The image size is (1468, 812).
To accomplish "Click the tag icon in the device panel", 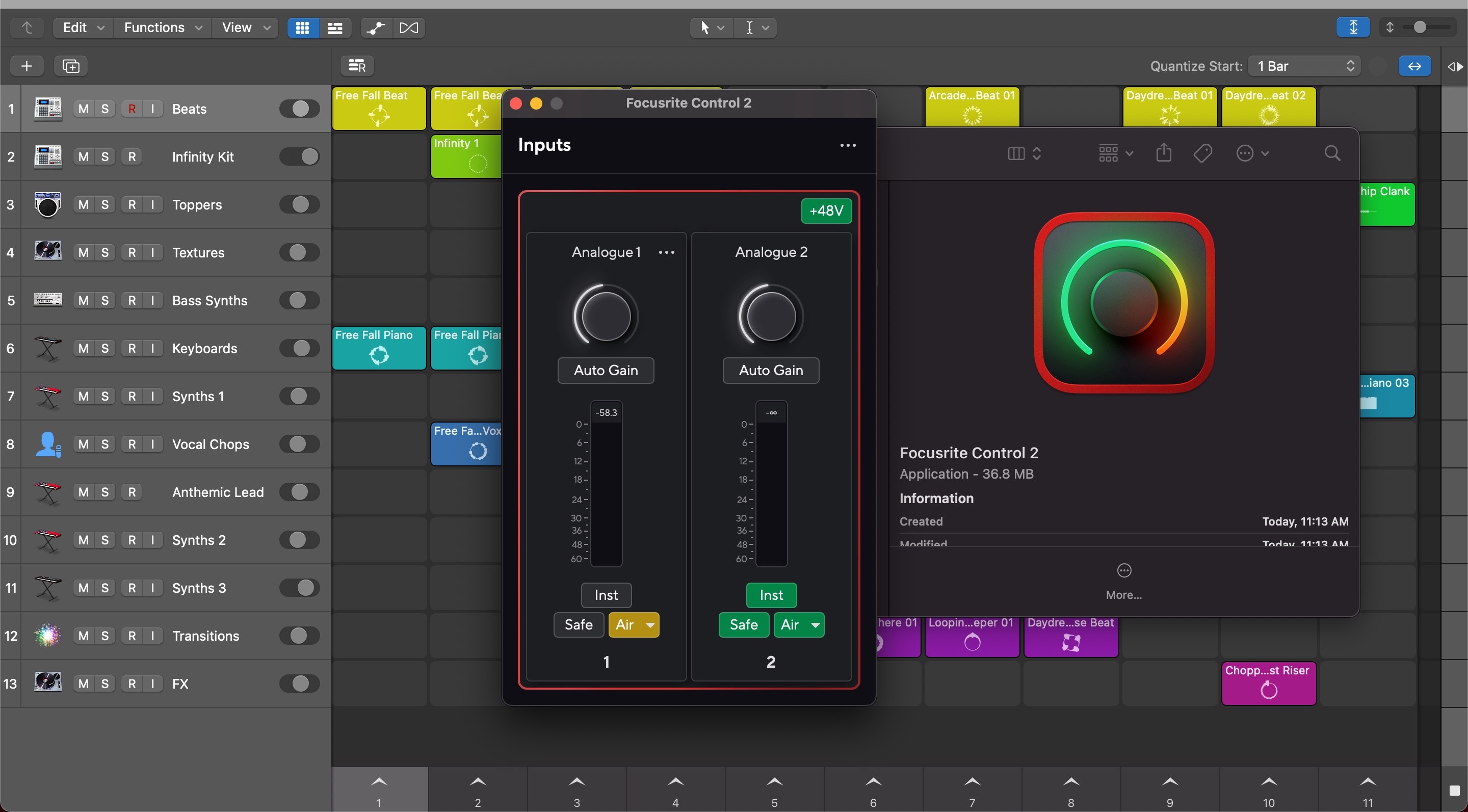I will coord(1203,153).
